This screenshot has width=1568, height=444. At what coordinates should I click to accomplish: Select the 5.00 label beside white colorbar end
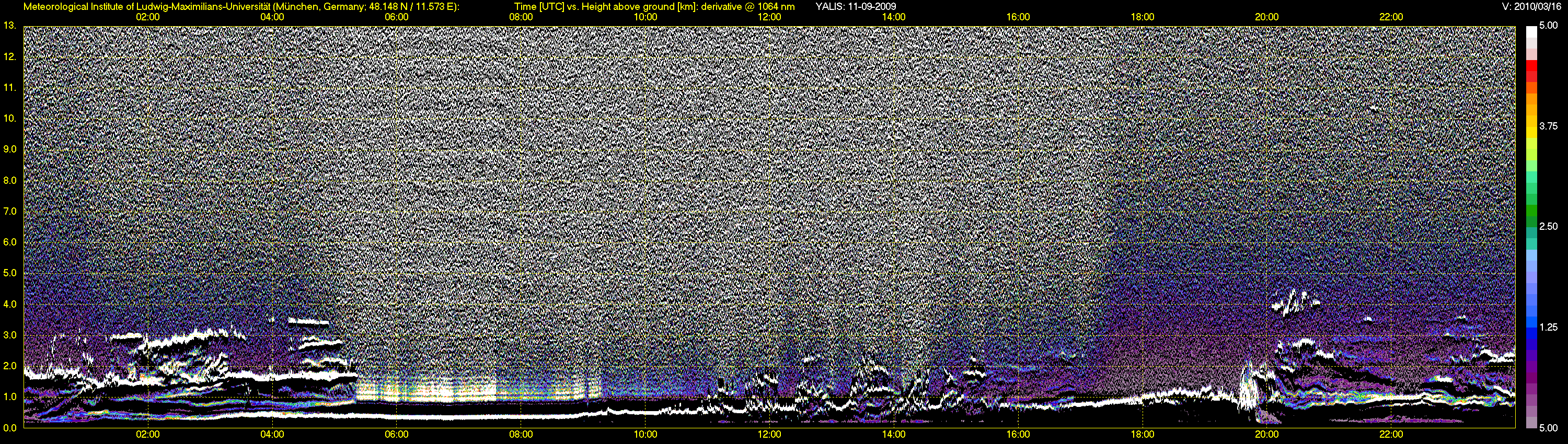pos(1549,26)
